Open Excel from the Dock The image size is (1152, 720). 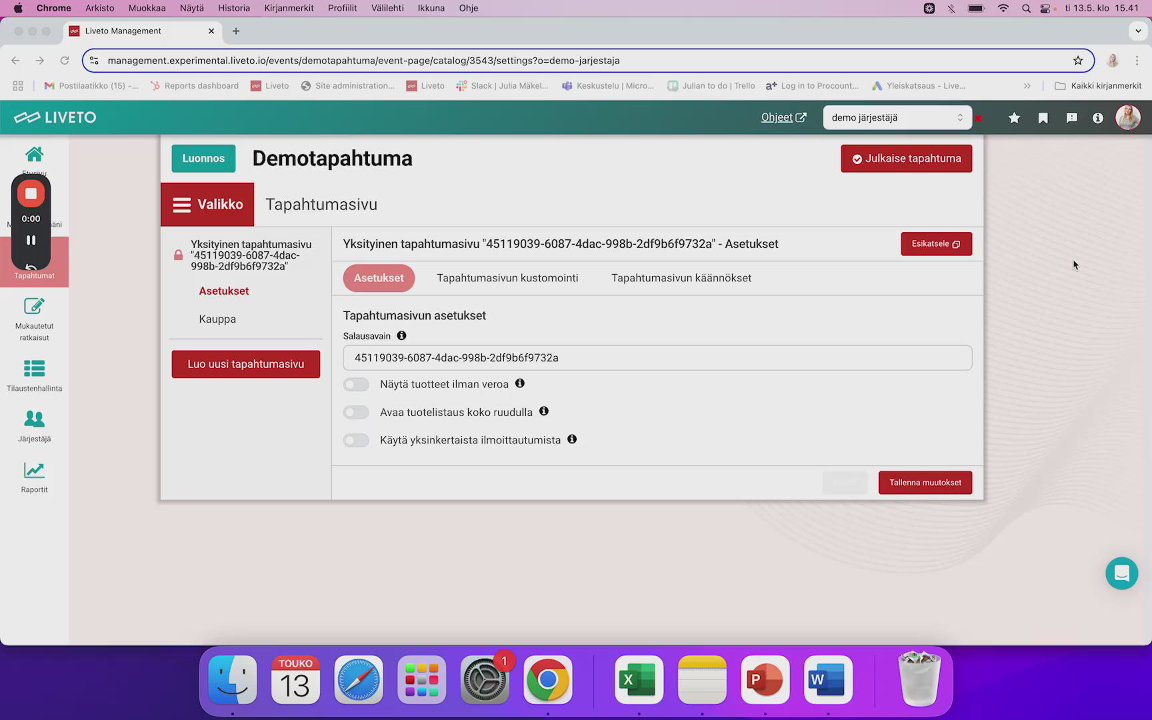(638, 680)
